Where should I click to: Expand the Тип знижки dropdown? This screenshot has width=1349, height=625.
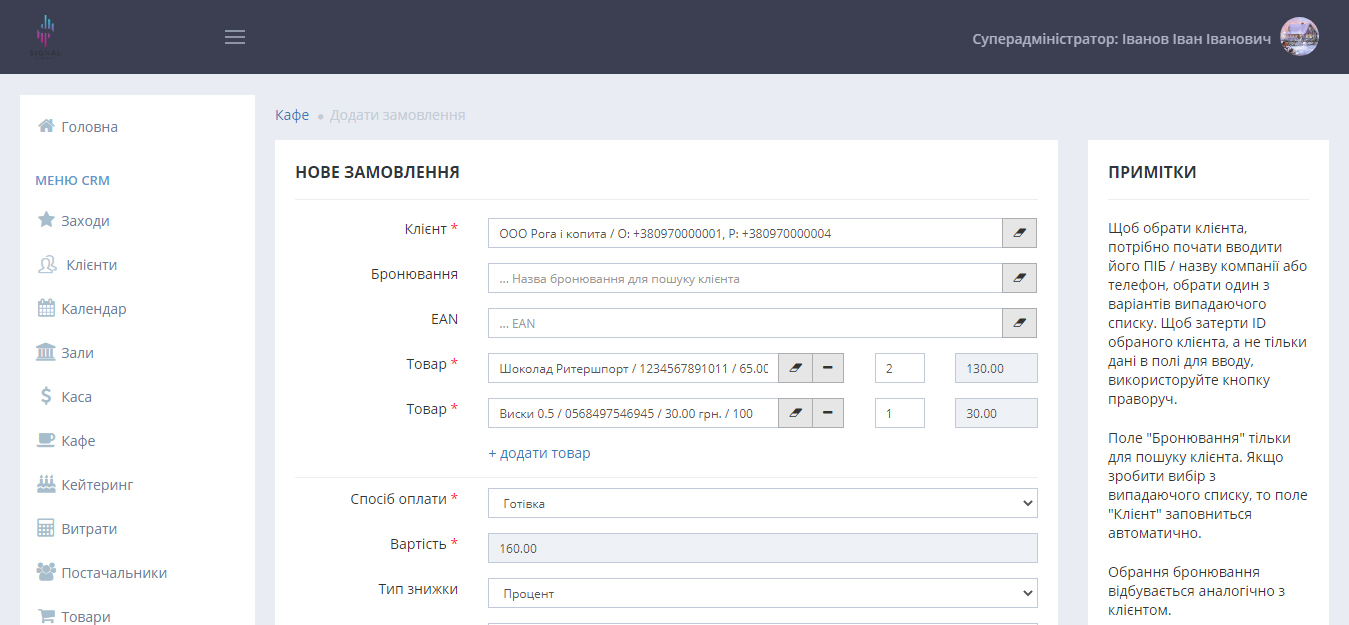[x=762, y=593]
